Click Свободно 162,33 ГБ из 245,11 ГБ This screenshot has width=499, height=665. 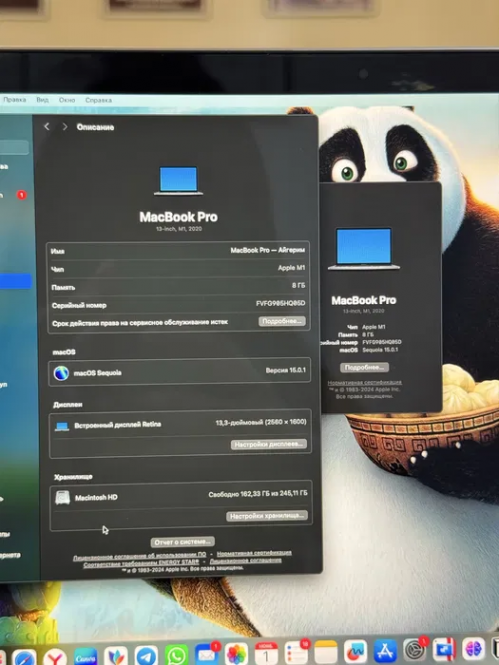point(258,494)
